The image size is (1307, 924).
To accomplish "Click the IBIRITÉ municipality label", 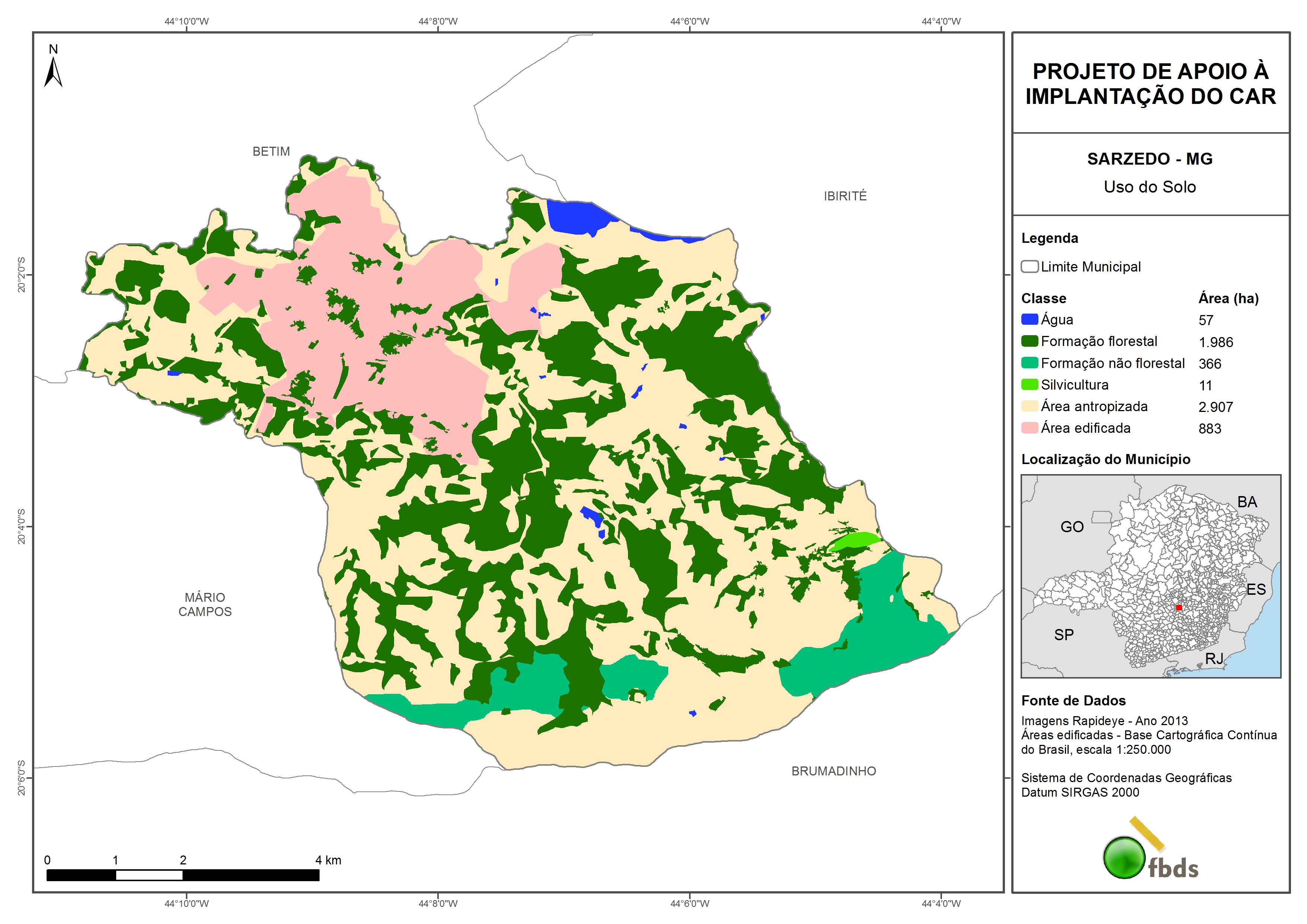I will click(845, 196).
